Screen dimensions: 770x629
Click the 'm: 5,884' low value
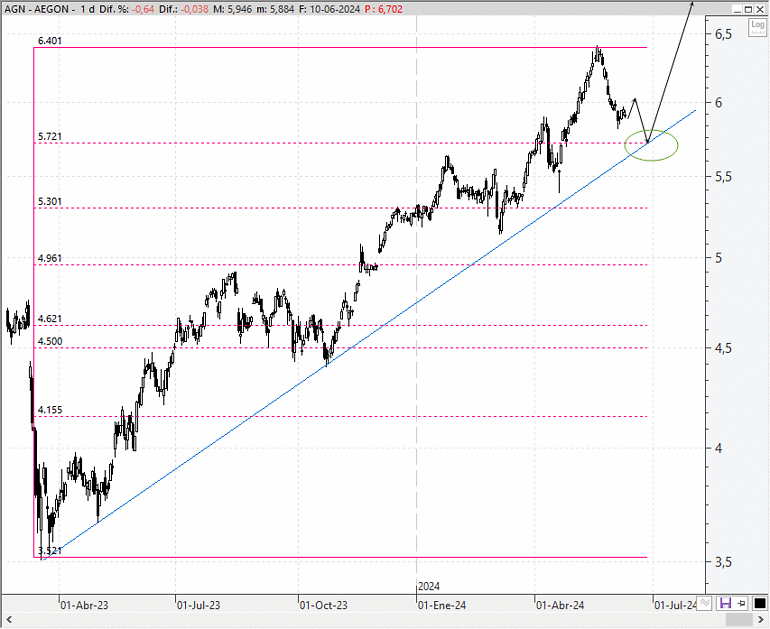275,9
